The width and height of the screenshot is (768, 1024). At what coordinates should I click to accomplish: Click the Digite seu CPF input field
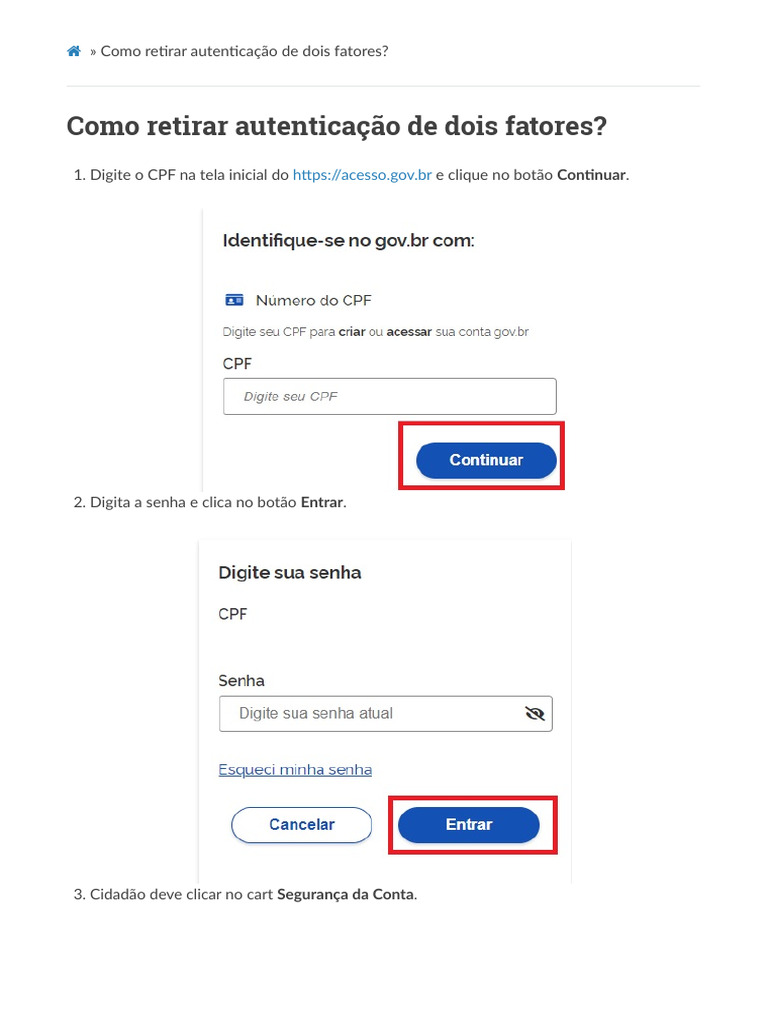[389, 396]
